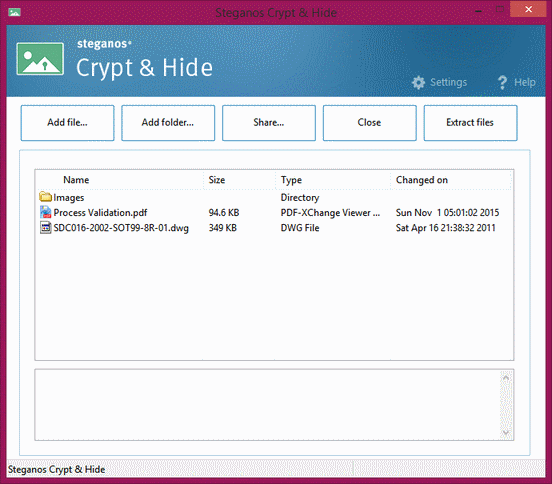Viewport: 552px width, 484px height.
Task: Click the Steganos Crypt & Hide logo image
Action: 40,59
